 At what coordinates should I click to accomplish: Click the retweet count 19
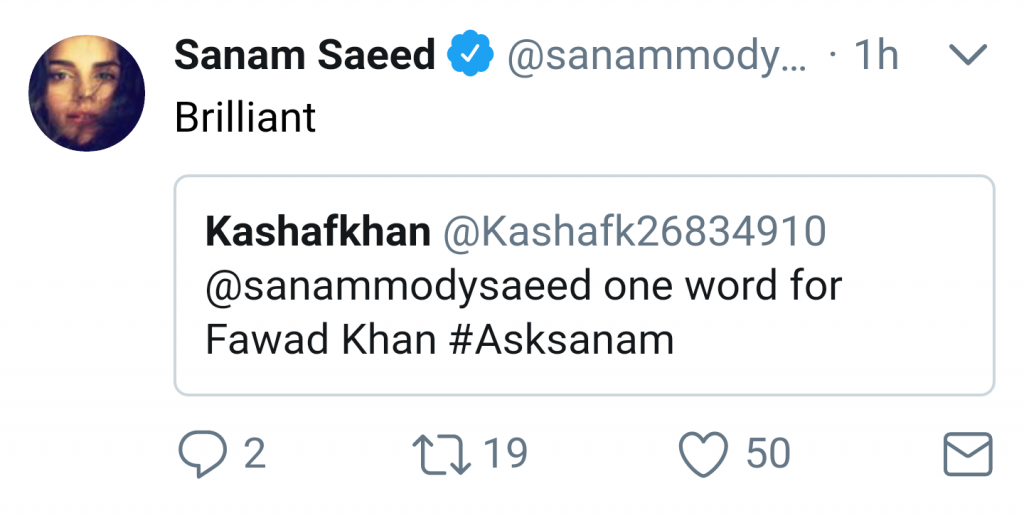pos(505,454)
